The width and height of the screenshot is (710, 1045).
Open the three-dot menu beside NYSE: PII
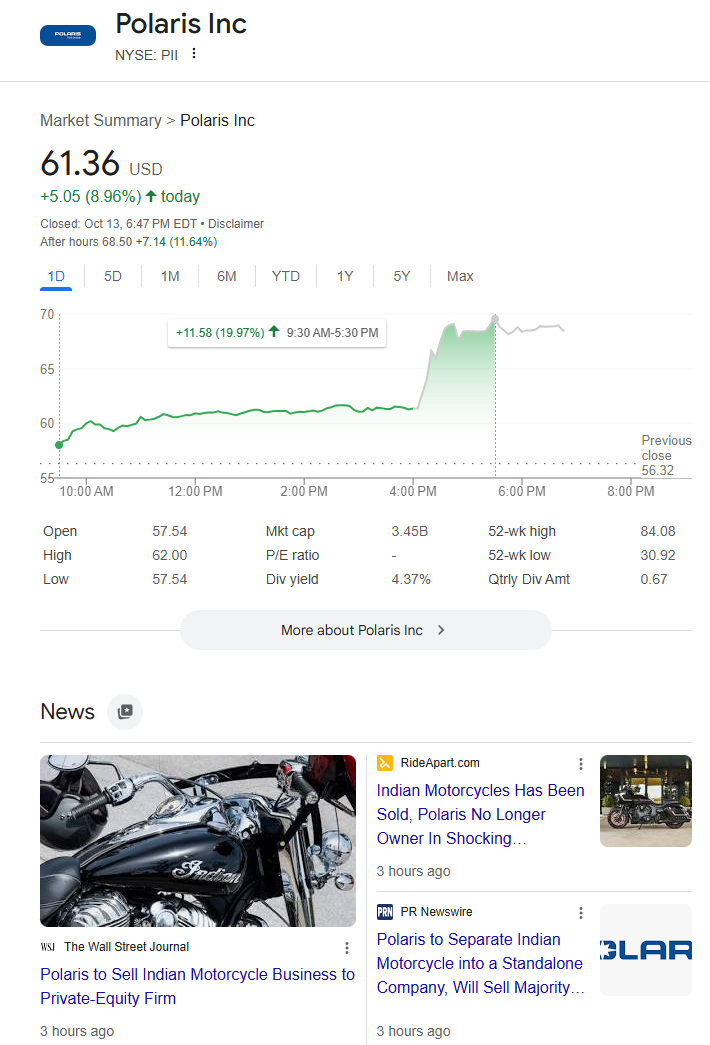pos(194,53)
